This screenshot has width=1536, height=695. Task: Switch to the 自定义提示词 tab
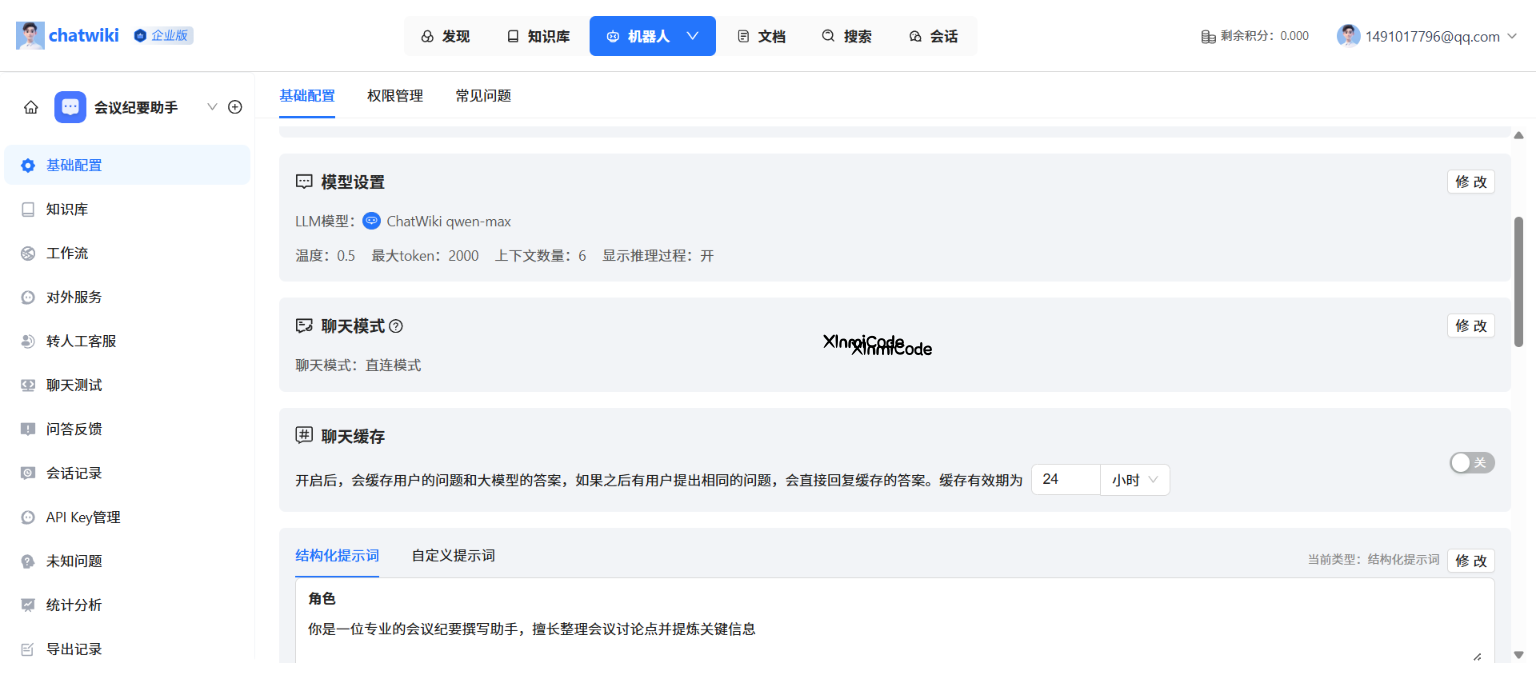453,555
